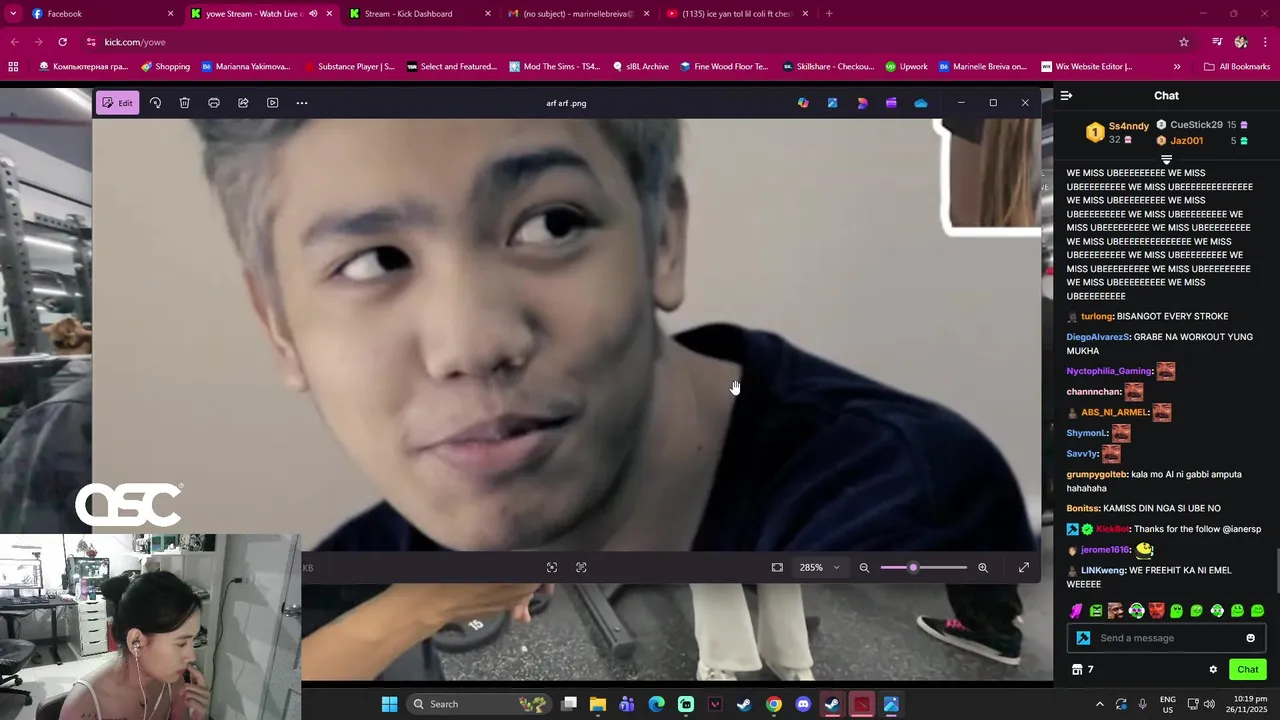
Task: Open the Shopping bookmark
Action: 165,67
